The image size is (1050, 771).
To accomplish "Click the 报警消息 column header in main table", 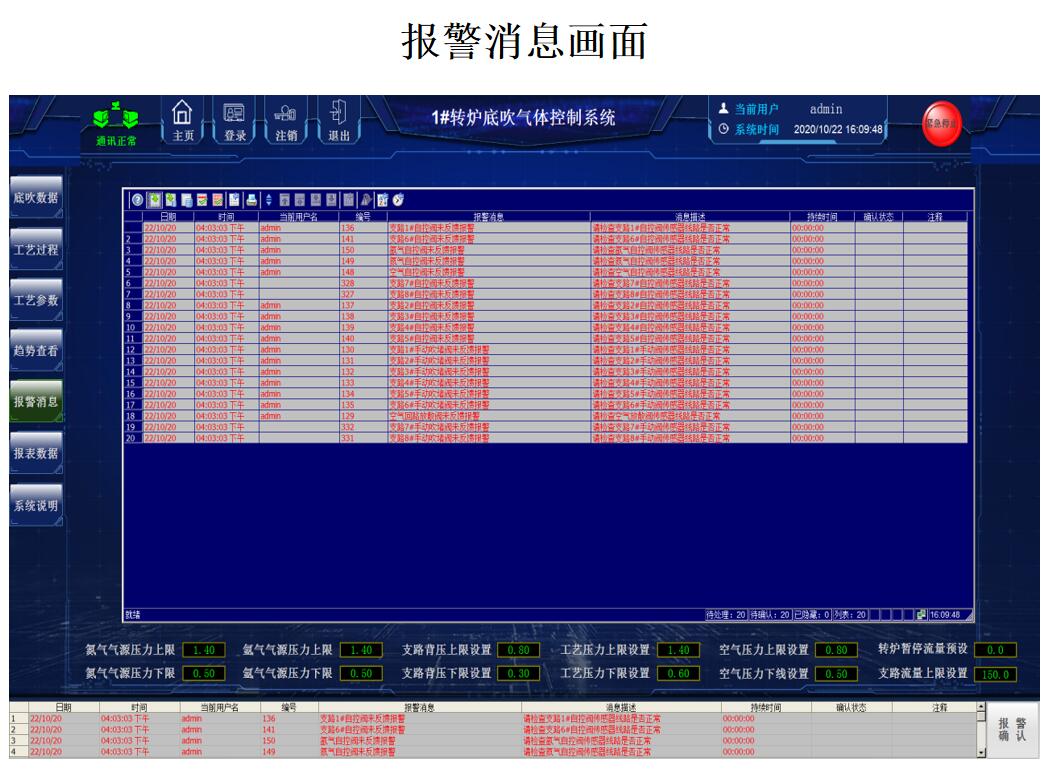I will 488,216.
